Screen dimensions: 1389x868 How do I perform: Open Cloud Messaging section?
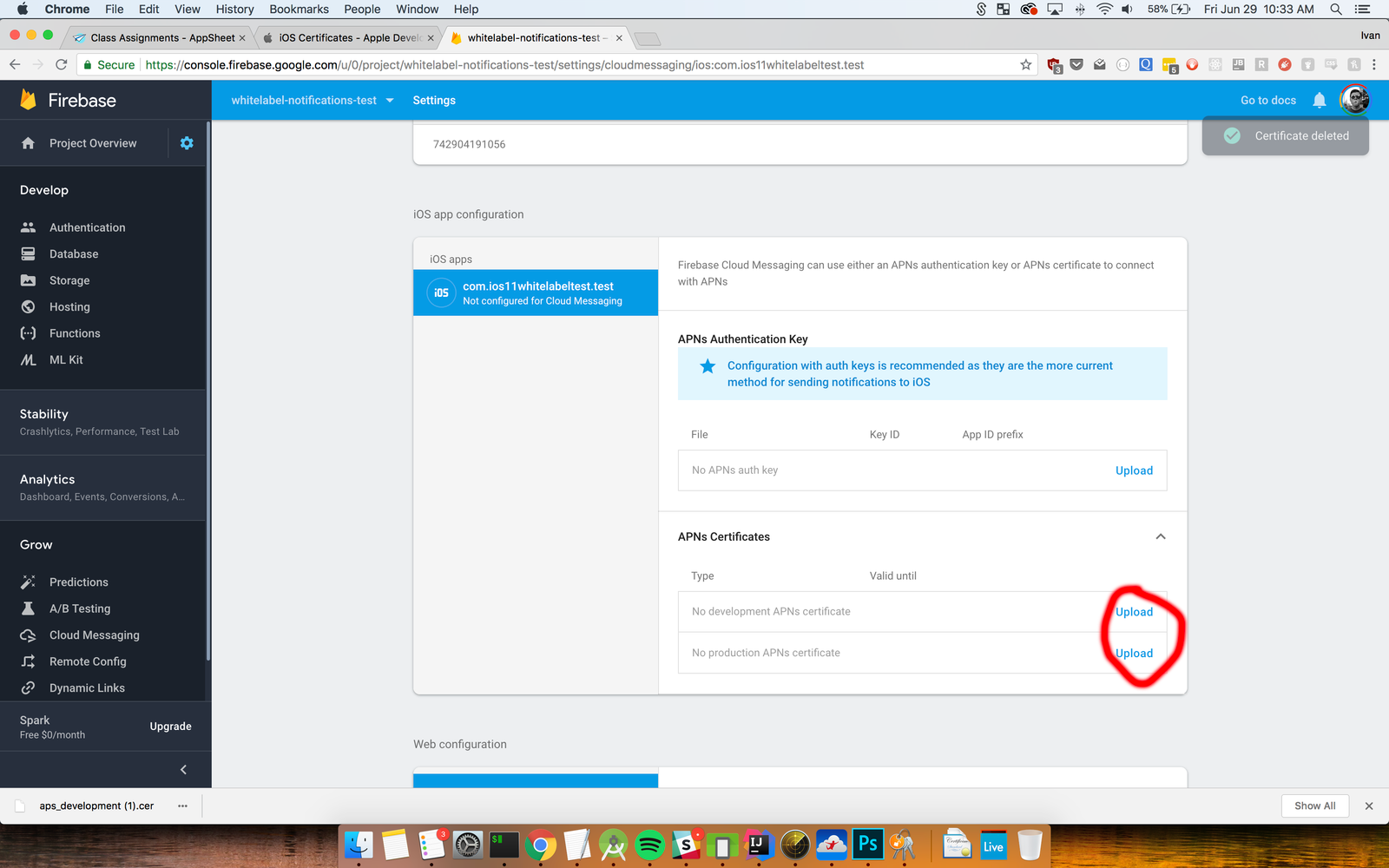point(94,635)
